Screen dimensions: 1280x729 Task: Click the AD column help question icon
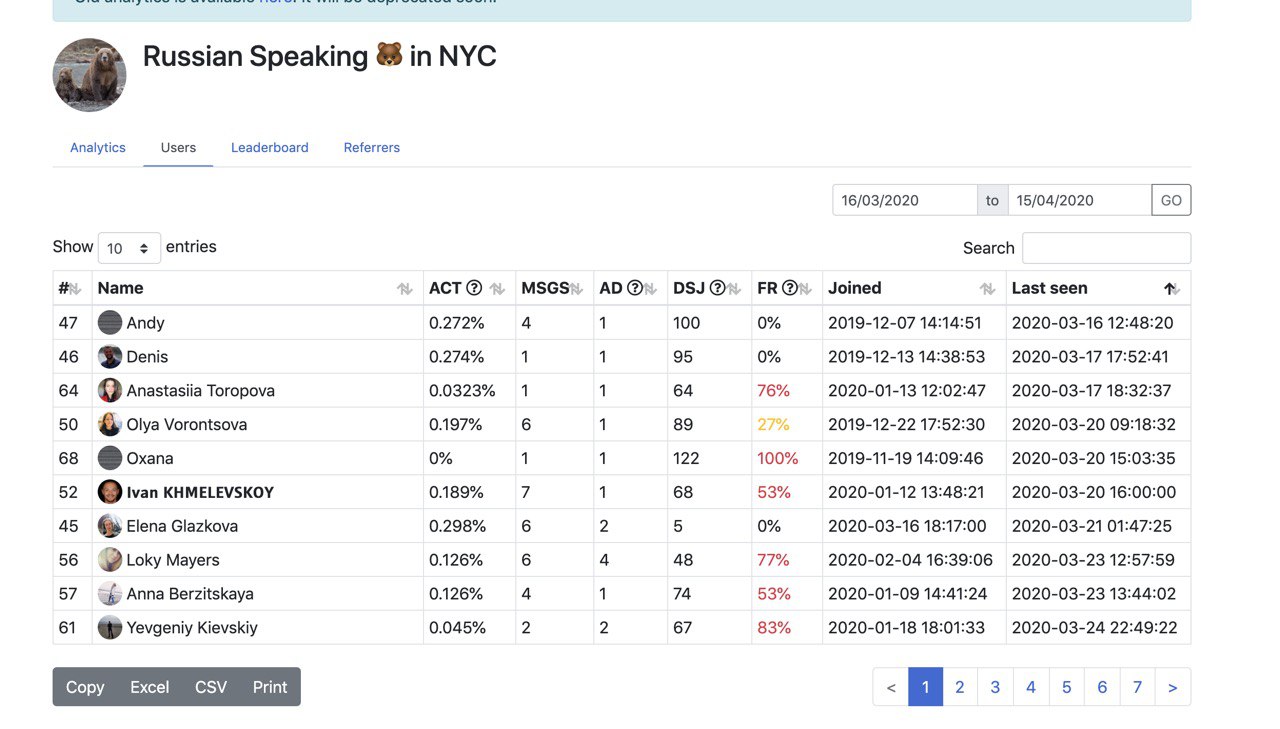click(634, 288)
